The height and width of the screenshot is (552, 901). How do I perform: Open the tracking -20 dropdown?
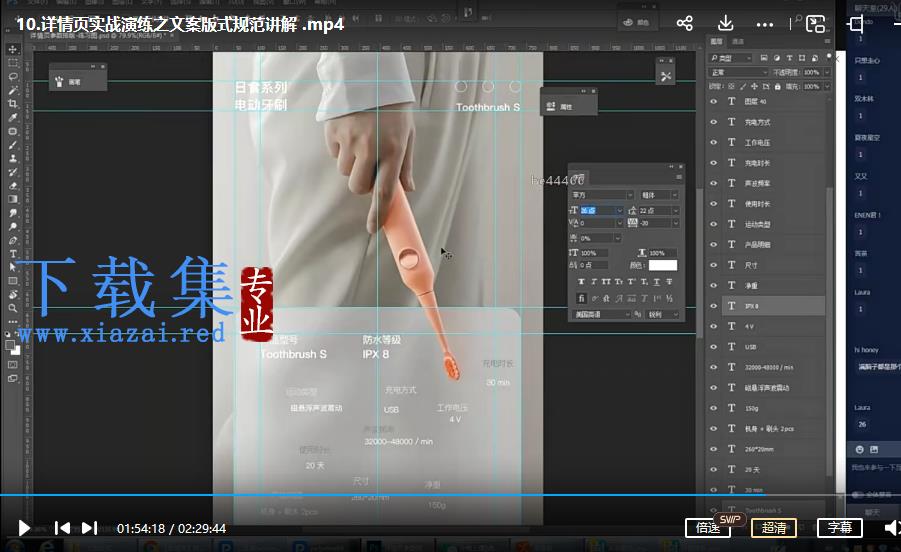tap(676, 223)
